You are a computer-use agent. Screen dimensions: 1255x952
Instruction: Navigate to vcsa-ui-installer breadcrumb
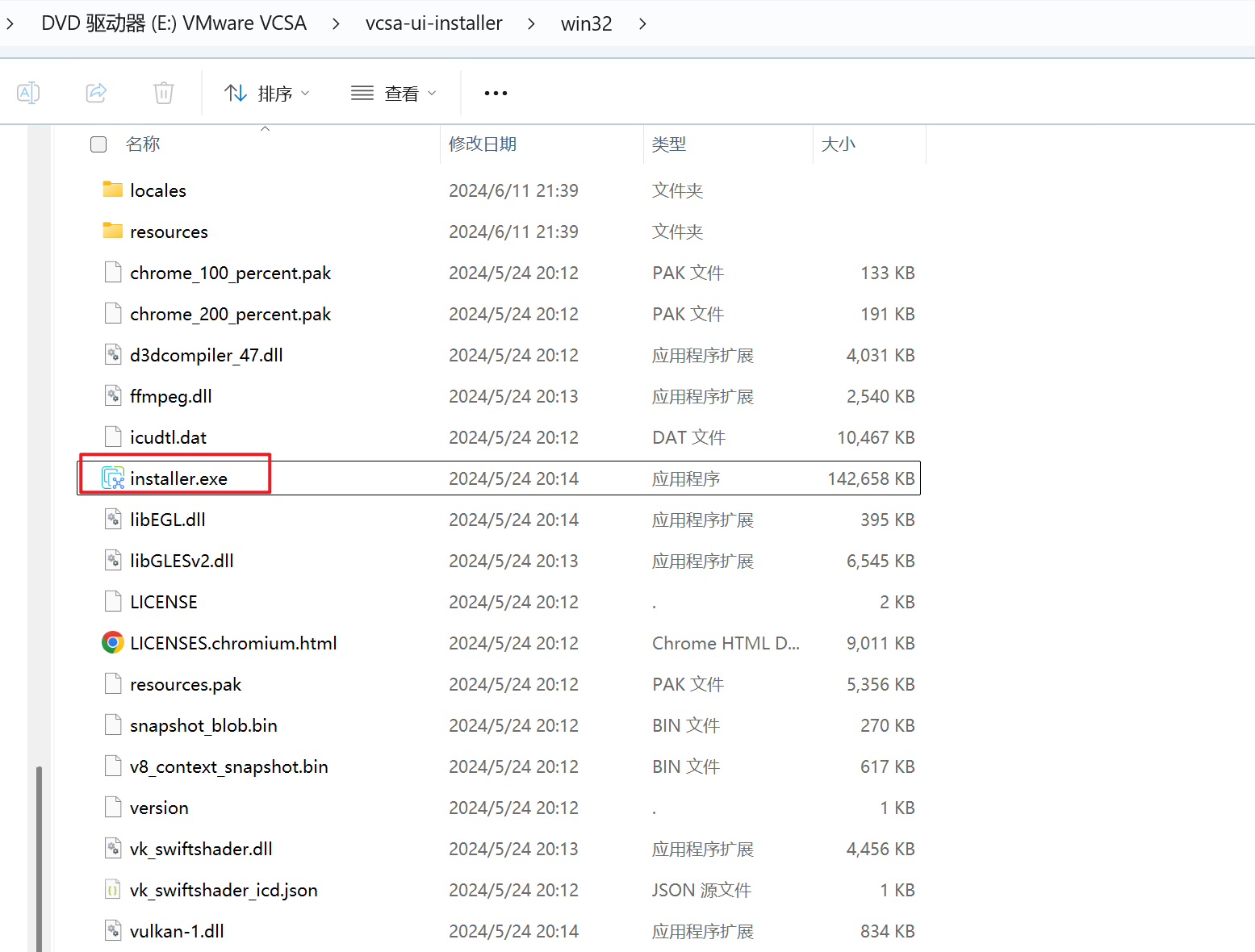(434, 23)
